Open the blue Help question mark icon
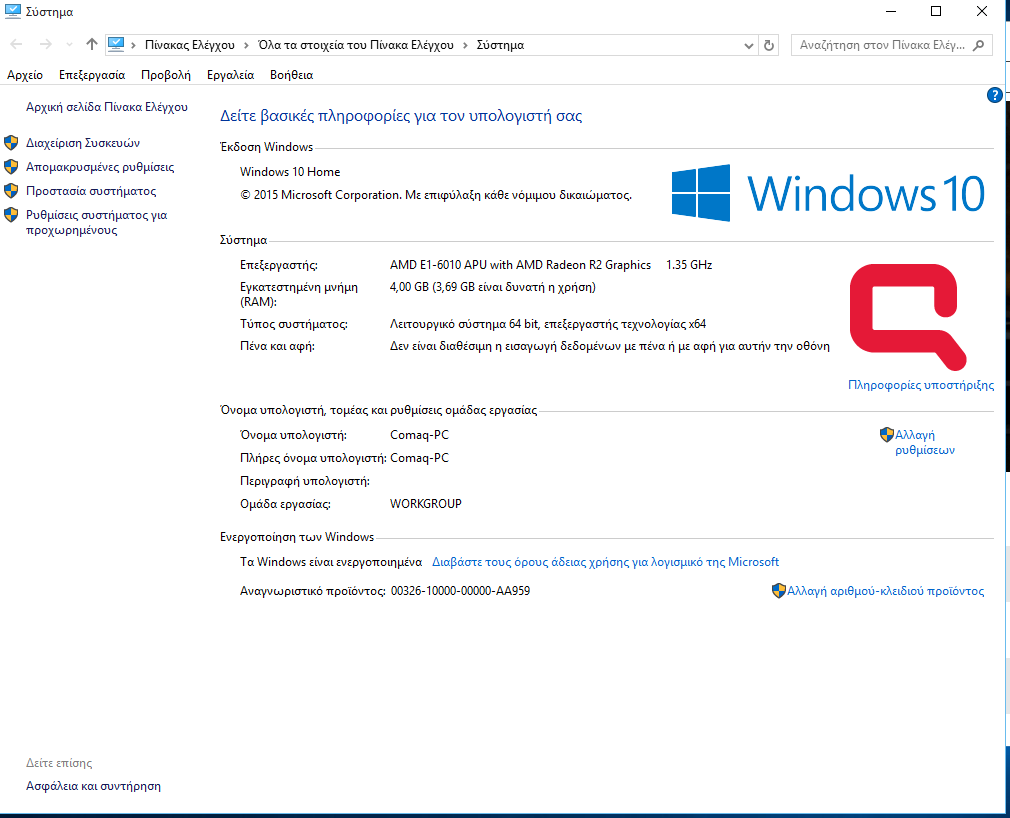Screen dimensions: 1010x818 pos(994,95)
